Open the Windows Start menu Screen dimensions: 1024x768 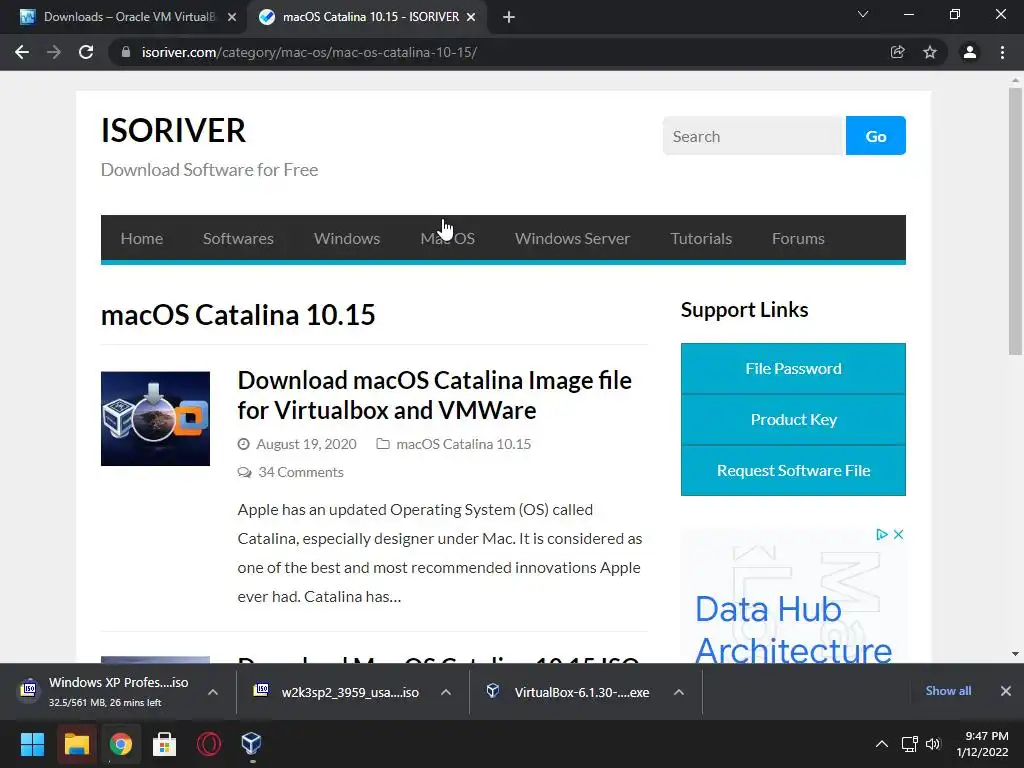click(x=32, y=744)
